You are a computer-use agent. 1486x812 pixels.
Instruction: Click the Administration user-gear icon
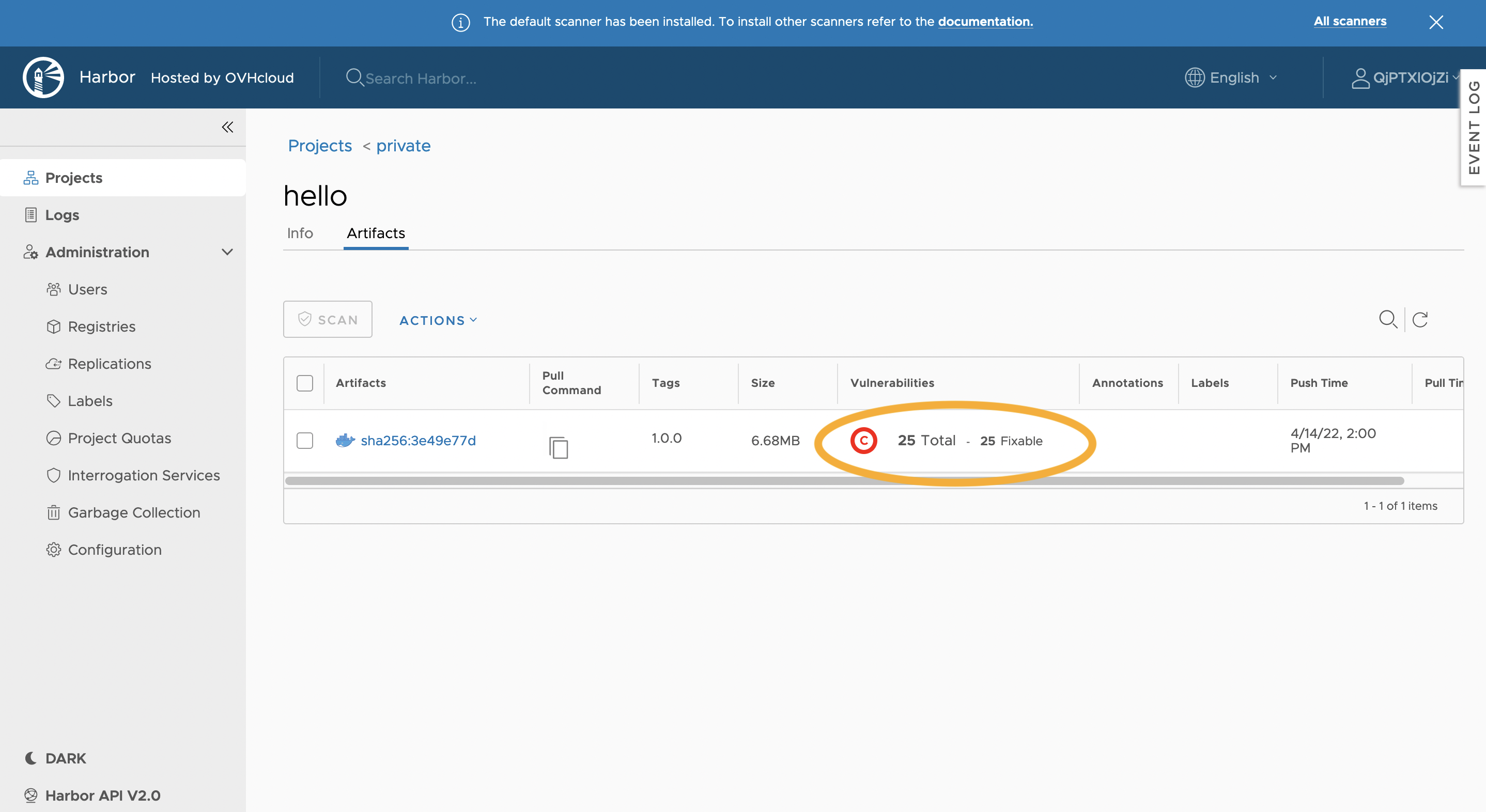[x=30, y=252]
